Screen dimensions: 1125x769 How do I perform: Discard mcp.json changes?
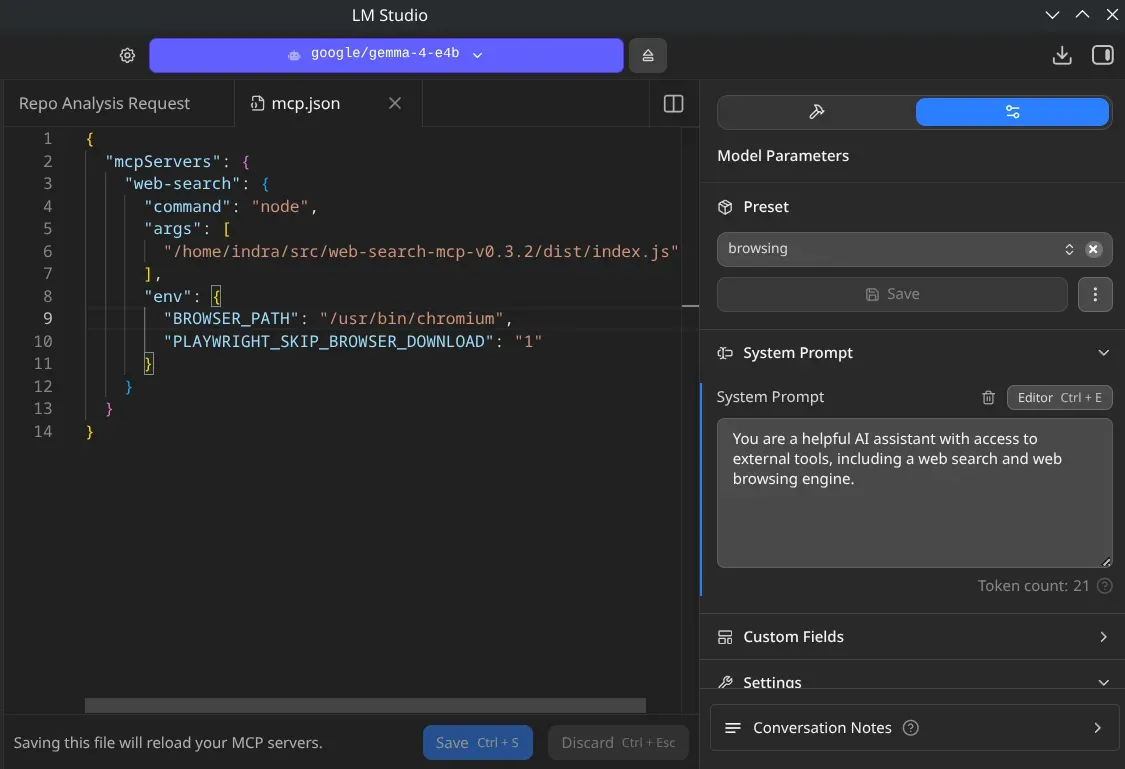(618, 742)
